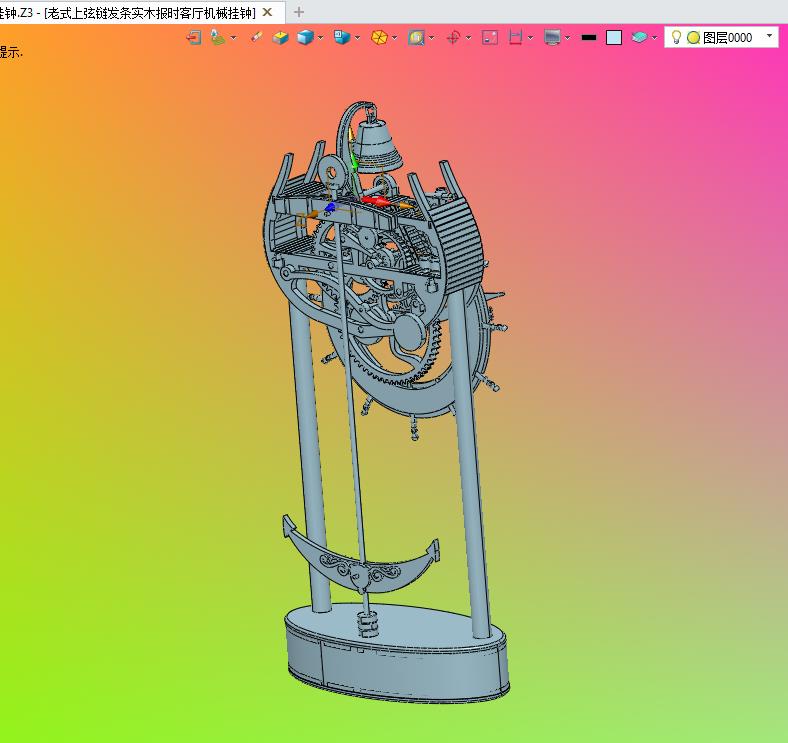Open dropdown next to paint/appearance icon
This screenshot has height=743, width=788.
tap(233, 38)
